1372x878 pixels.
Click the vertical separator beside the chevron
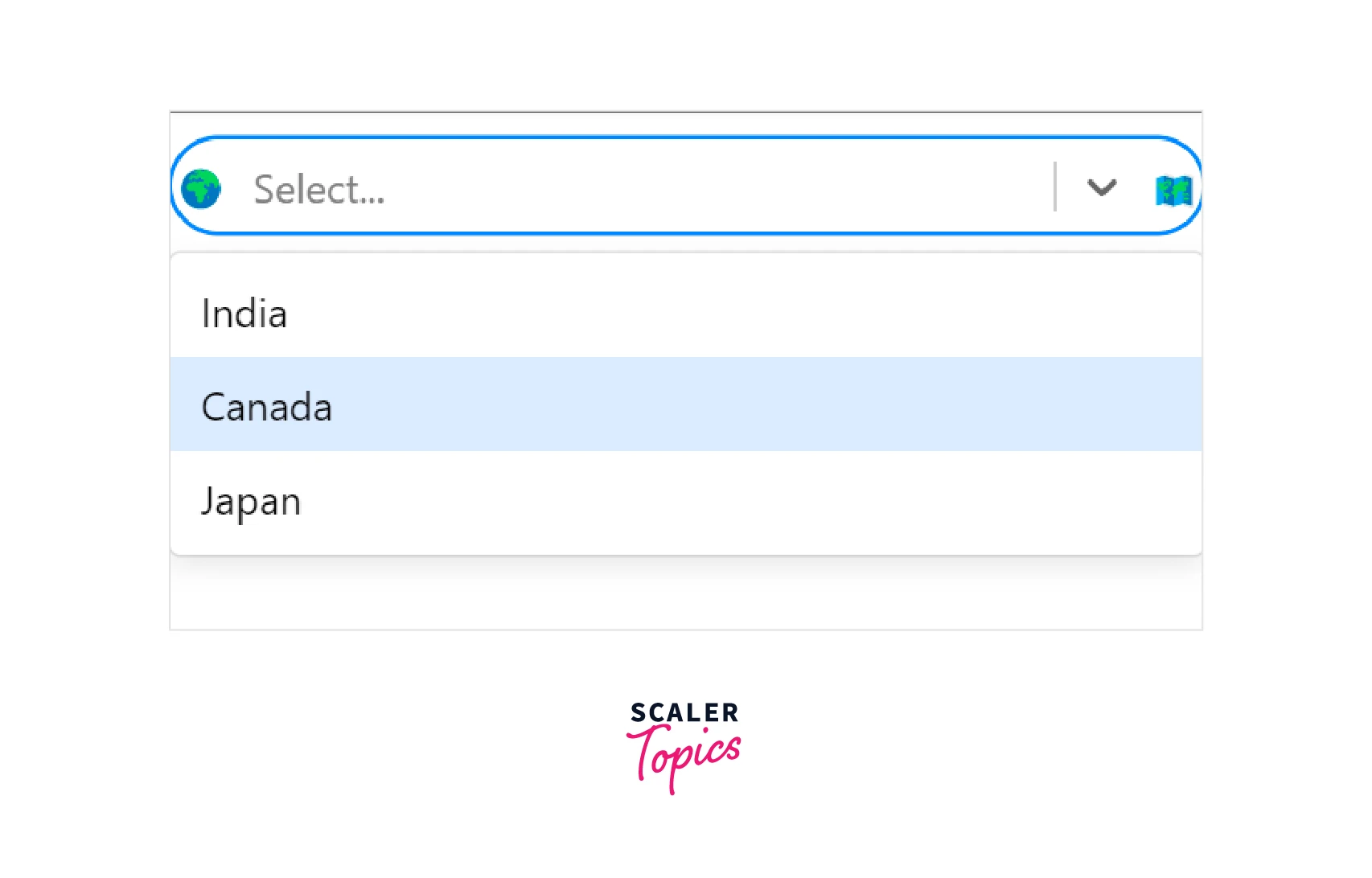1054,187
